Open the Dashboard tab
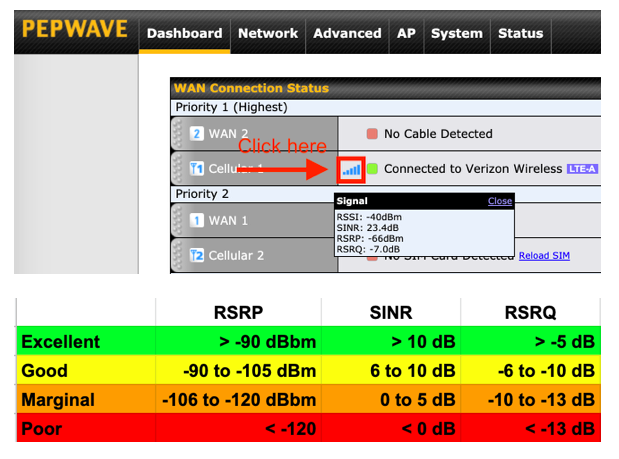This screenshot has width=619, height=459. click(184, 33)
